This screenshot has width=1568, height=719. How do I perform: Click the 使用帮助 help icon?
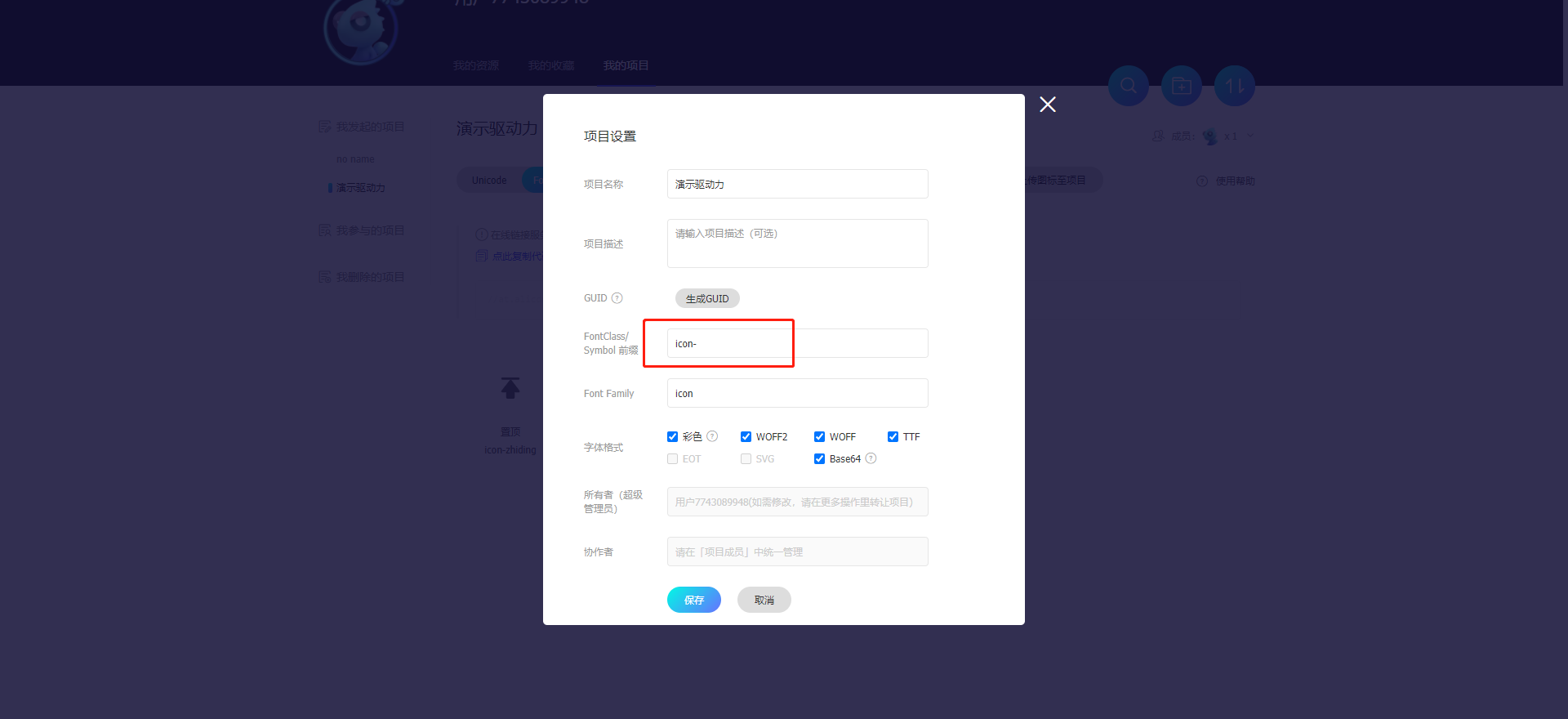tap(1202, 181)
